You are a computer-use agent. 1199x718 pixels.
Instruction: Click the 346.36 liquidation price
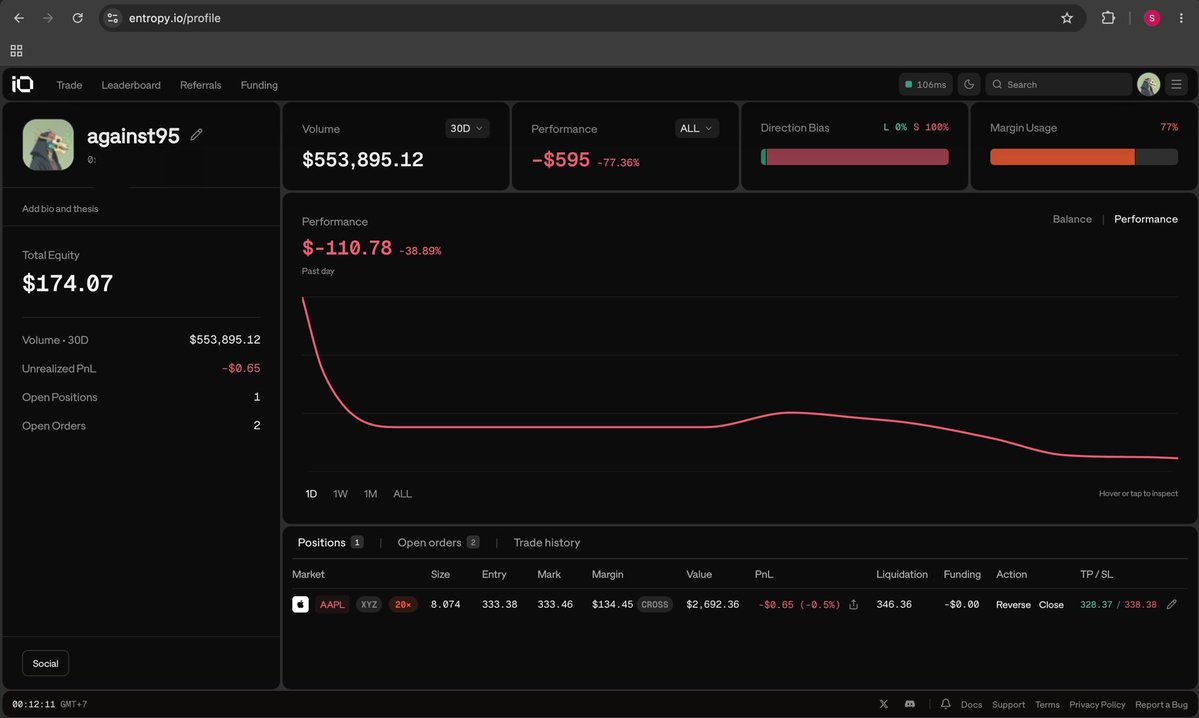894,604
